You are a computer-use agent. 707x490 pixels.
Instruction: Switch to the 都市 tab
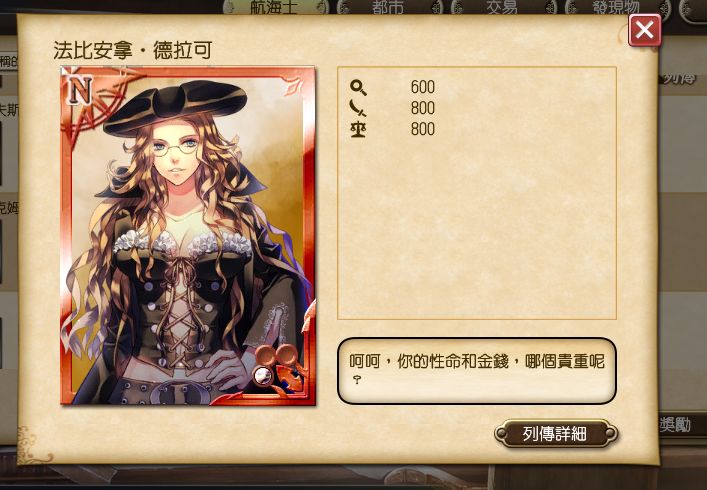(388, 7)
